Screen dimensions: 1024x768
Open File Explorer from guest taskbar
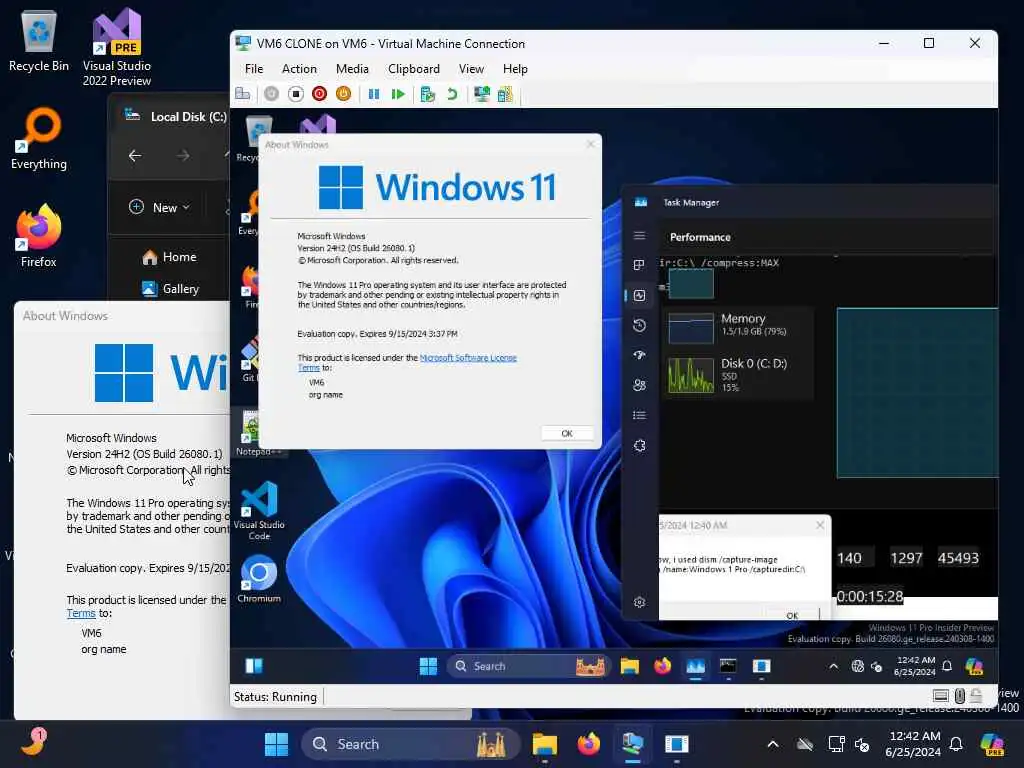(630, 666)
